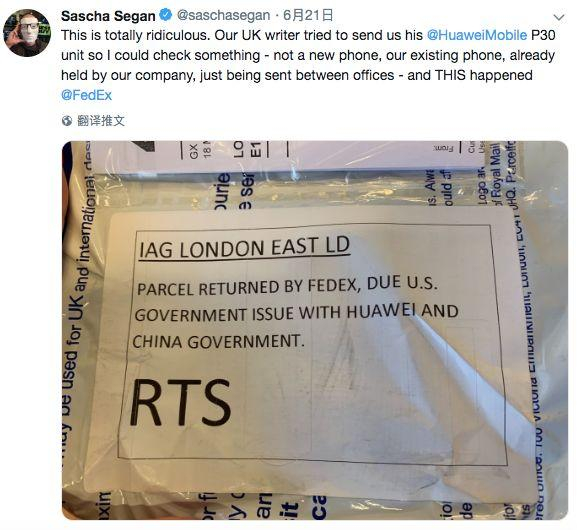Open the attached parcel photo
The image size is (577, 530).
click(315, 330)
